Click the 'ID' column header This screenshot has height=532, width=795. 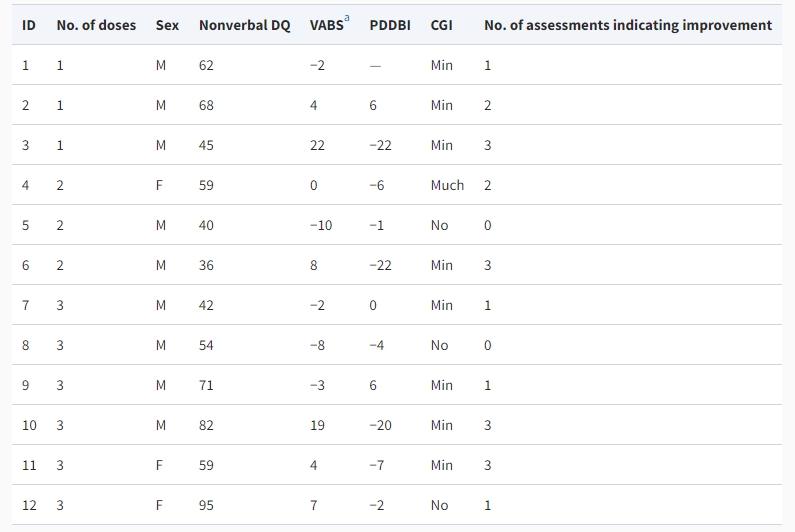29,25
